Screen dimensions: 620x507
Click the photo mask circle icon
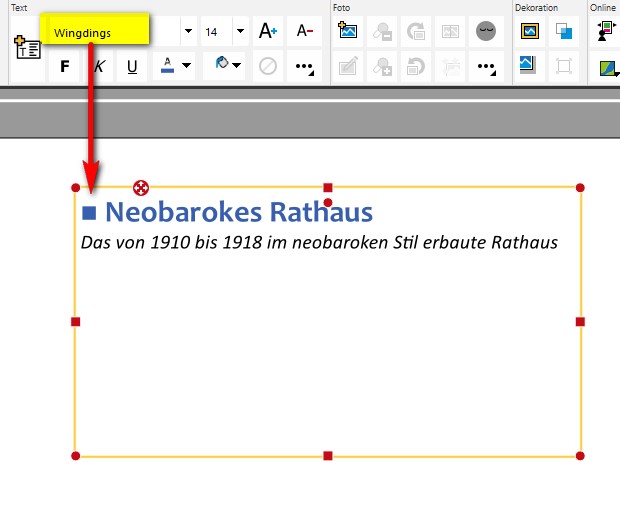click(486, 31)
